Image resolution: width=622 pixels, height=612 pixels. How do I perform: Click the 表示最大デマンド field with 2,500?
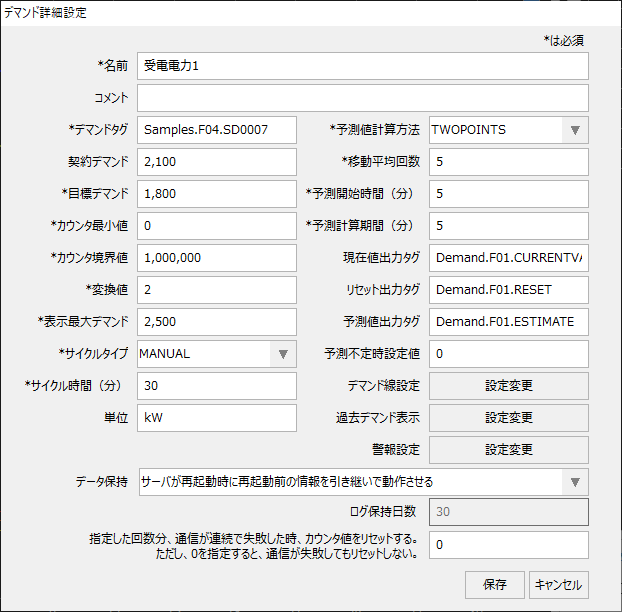217,322
